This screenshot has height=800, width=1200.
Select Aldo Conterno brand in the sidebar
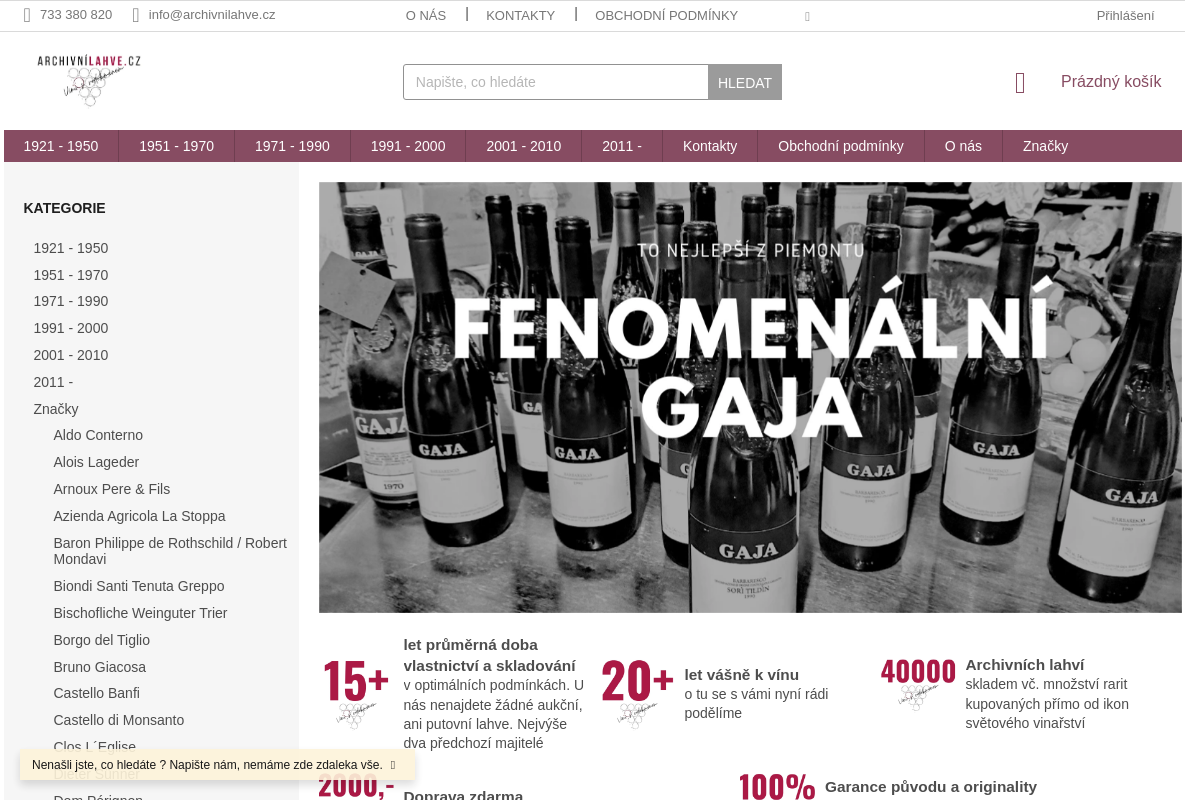(x=98, y=435)
